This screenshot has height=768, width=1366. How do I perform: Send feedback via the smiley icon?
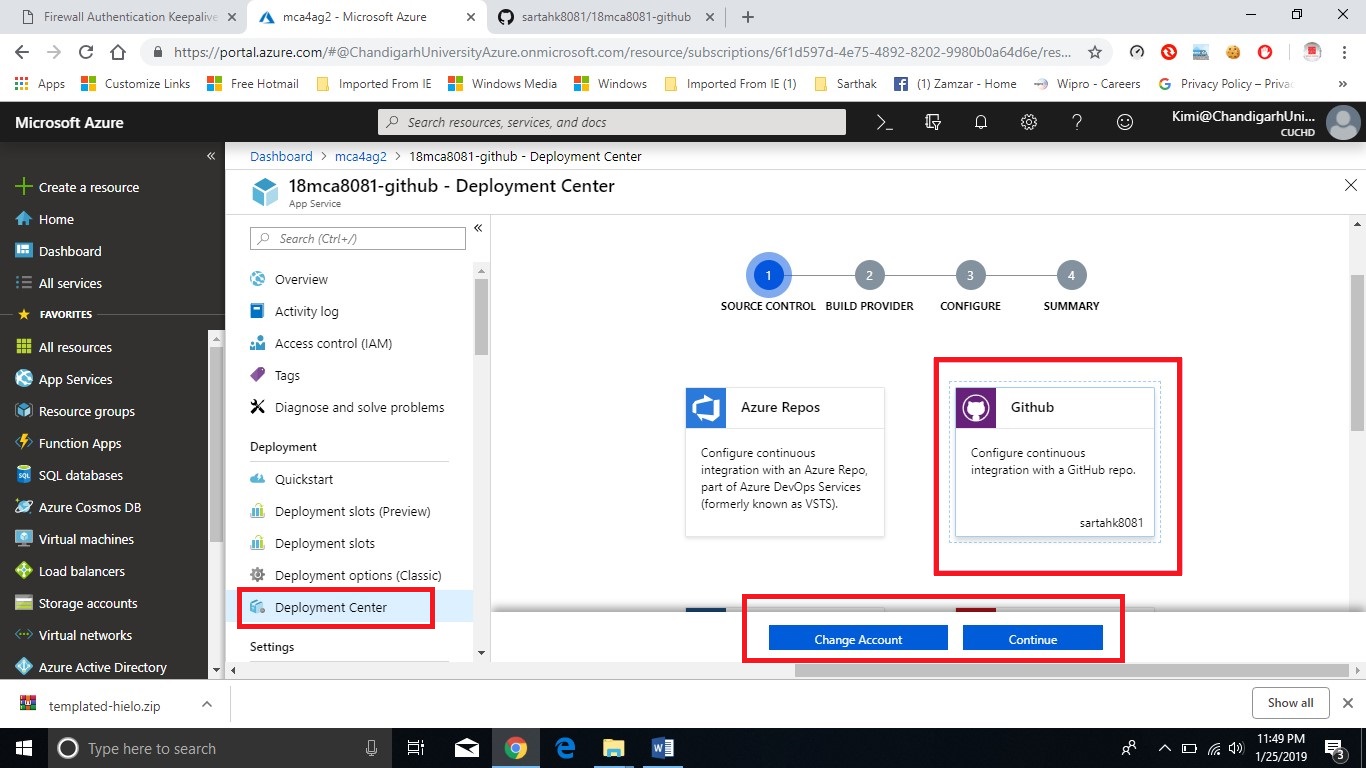[x=1125, y=122]
